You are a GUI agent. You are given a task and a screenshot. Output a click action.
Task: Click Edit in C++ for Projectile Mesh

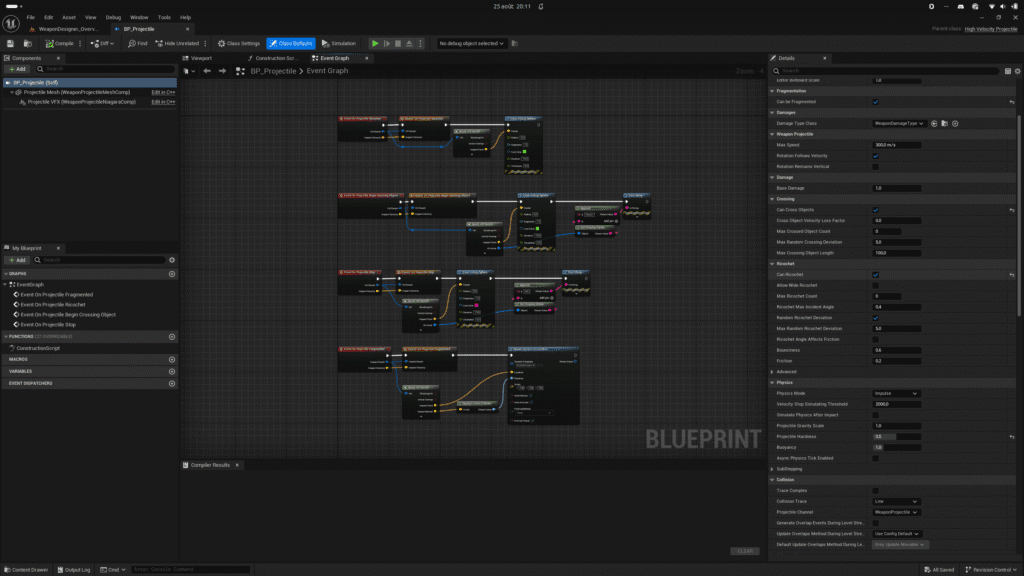click(163, 92)
